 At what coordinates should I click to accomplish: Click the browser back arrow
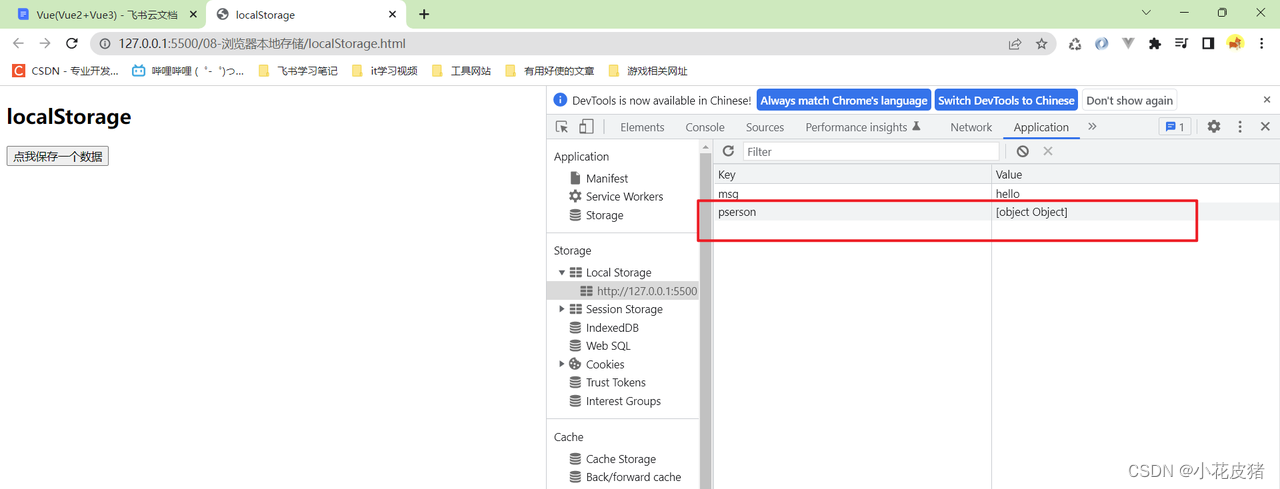(18, 44)
